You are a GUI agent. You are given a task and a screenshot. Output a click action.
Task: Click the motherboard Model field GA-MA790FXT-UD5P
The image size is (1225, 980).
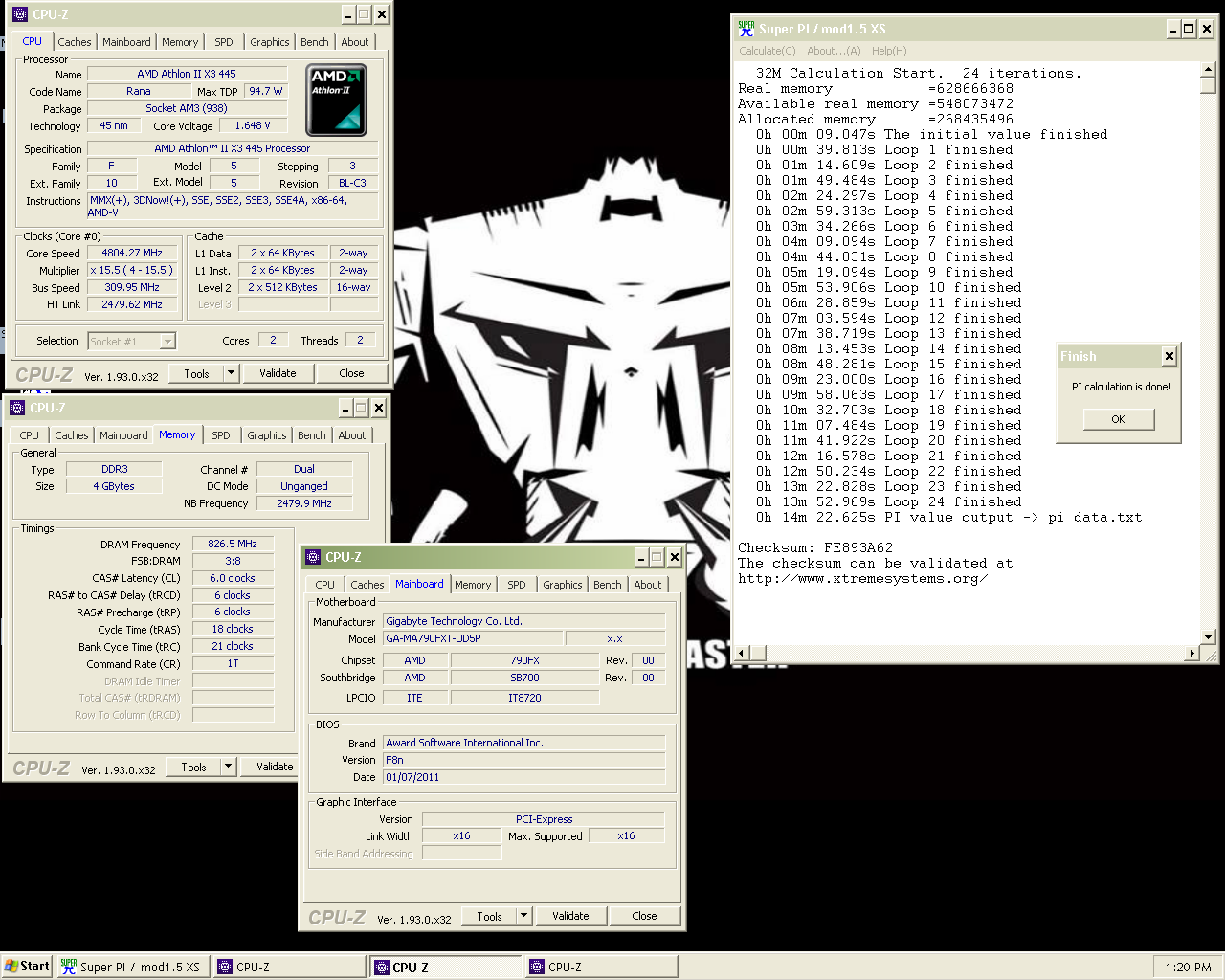pos(473,638)
